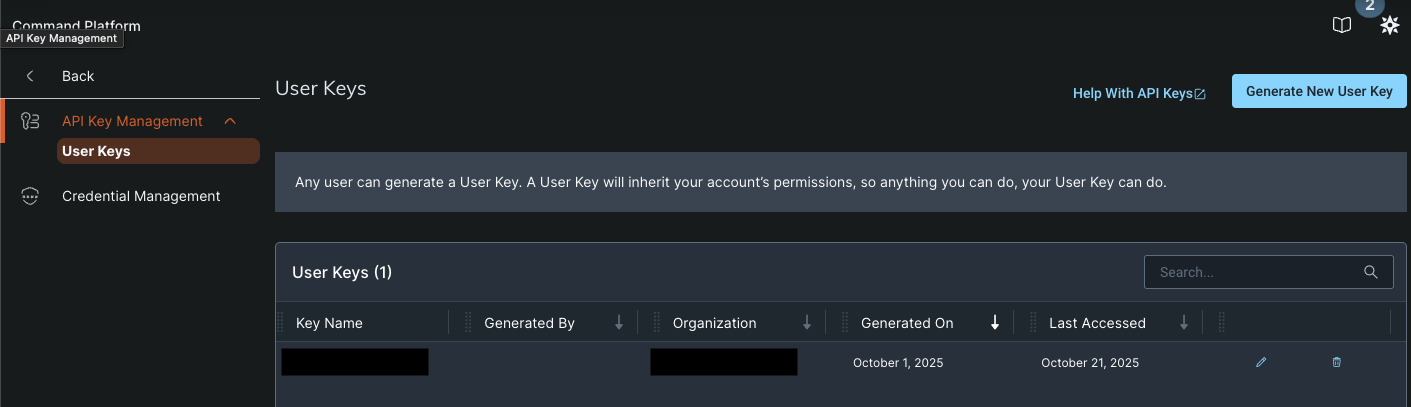1411x407 pixels.
Task: Grab the Key Name column drag handle
Action: 281,323
